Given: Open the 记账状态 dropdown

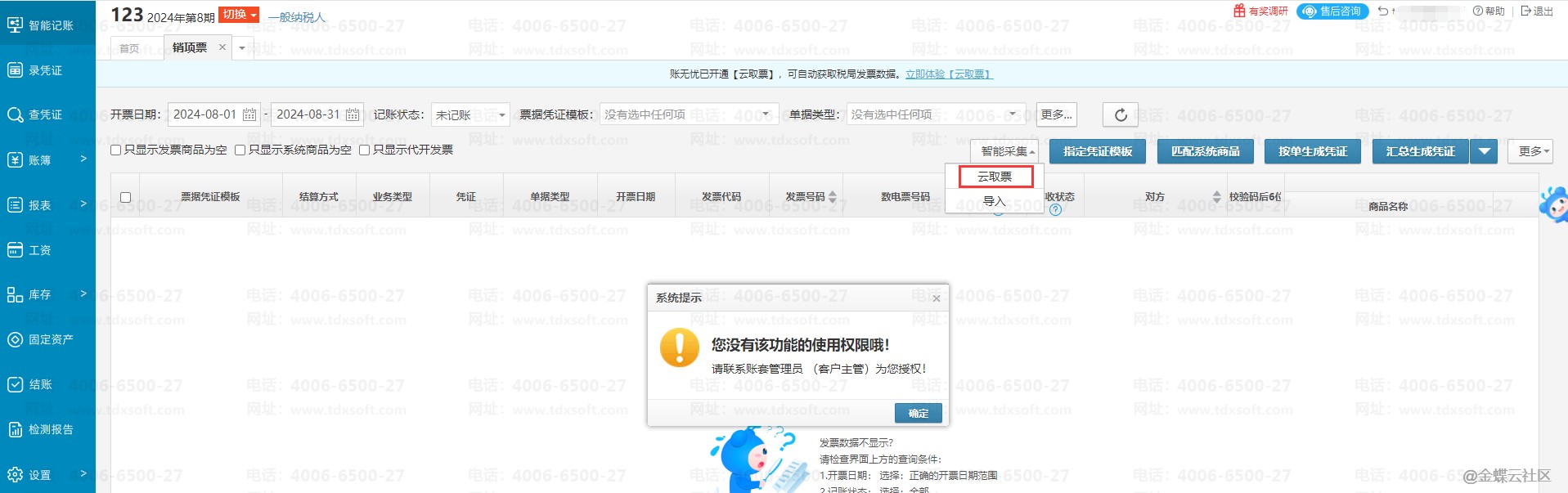Looking at the screenshot, I should pos(470,115).
